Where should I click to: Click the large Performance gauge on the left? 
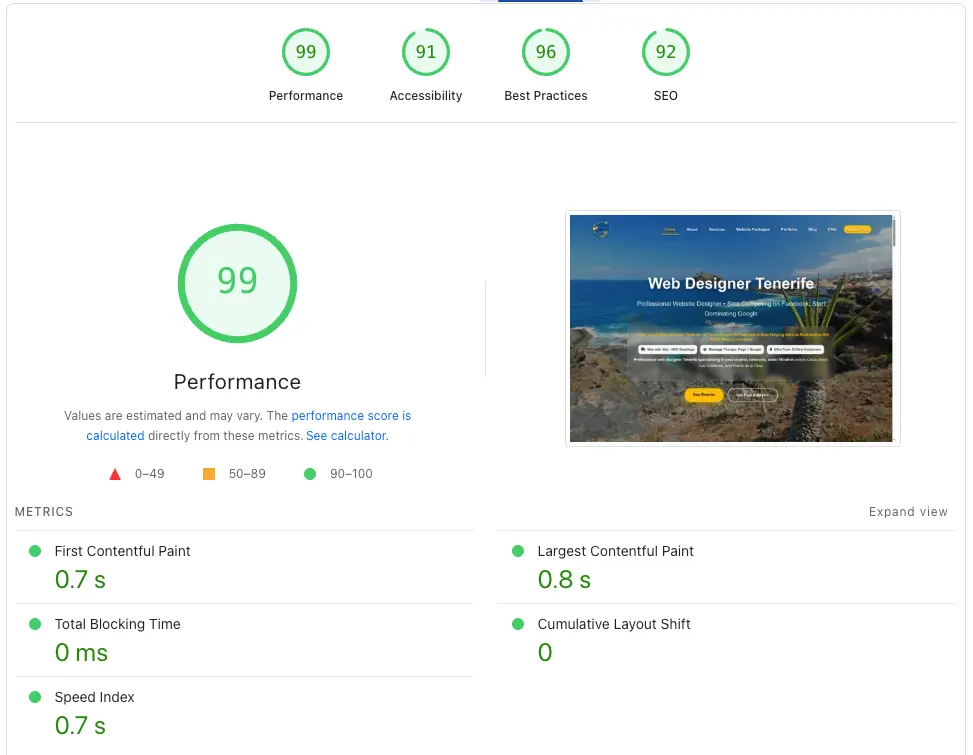pyautogui.click(x=237, y=283)
